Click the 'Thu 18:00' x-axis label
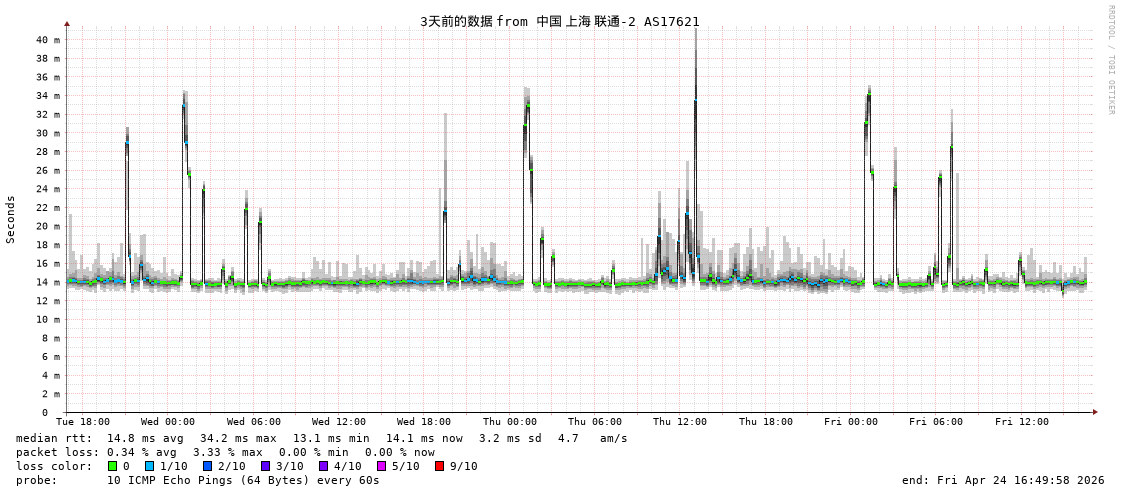Screen dimensions: 1121x494 point(766,422)
